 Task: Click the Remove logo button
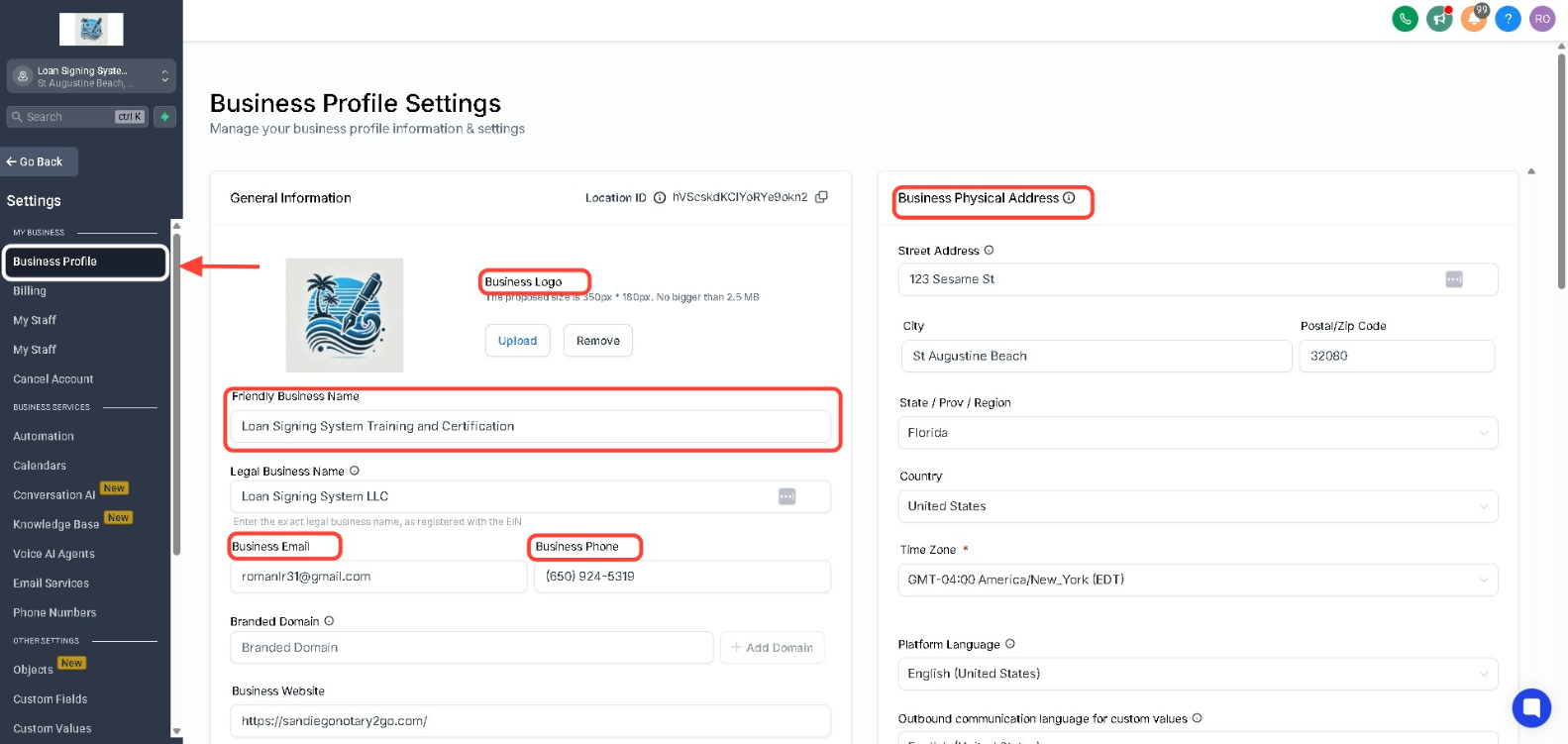[598, 341]
